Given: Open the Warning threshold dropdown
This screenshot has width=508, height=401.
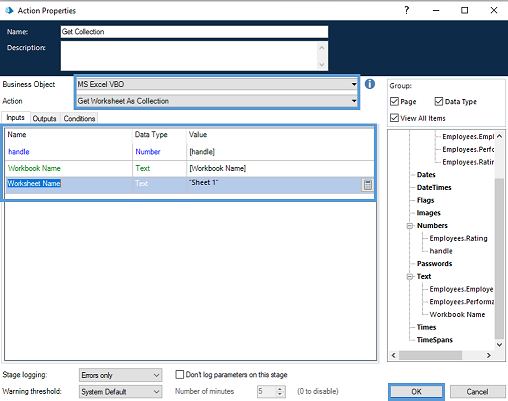Looking at the screenshot, I should [x=121, y=391].
